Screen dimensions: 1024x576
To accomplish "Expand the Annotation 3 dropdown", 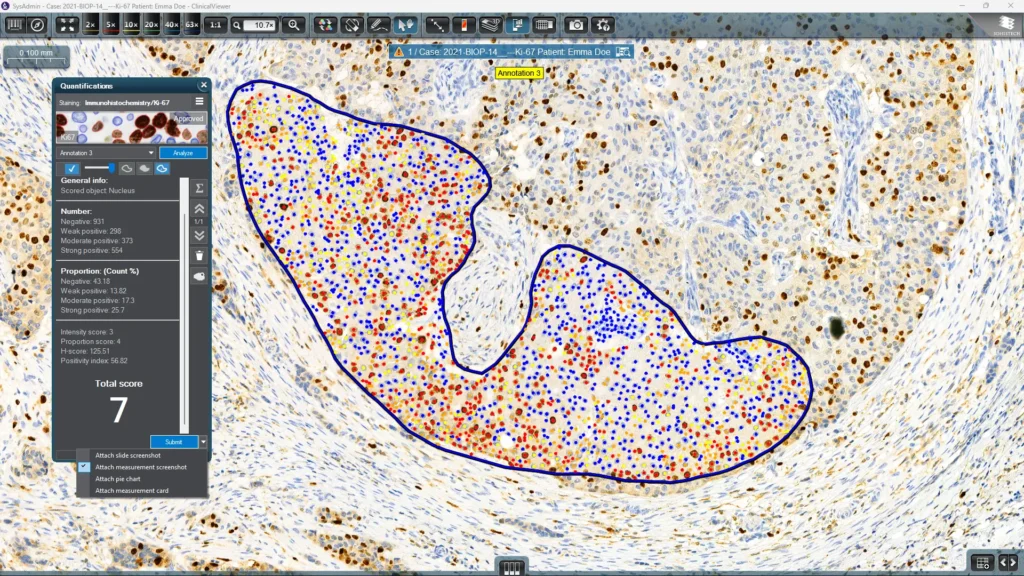I will (106, 153).
